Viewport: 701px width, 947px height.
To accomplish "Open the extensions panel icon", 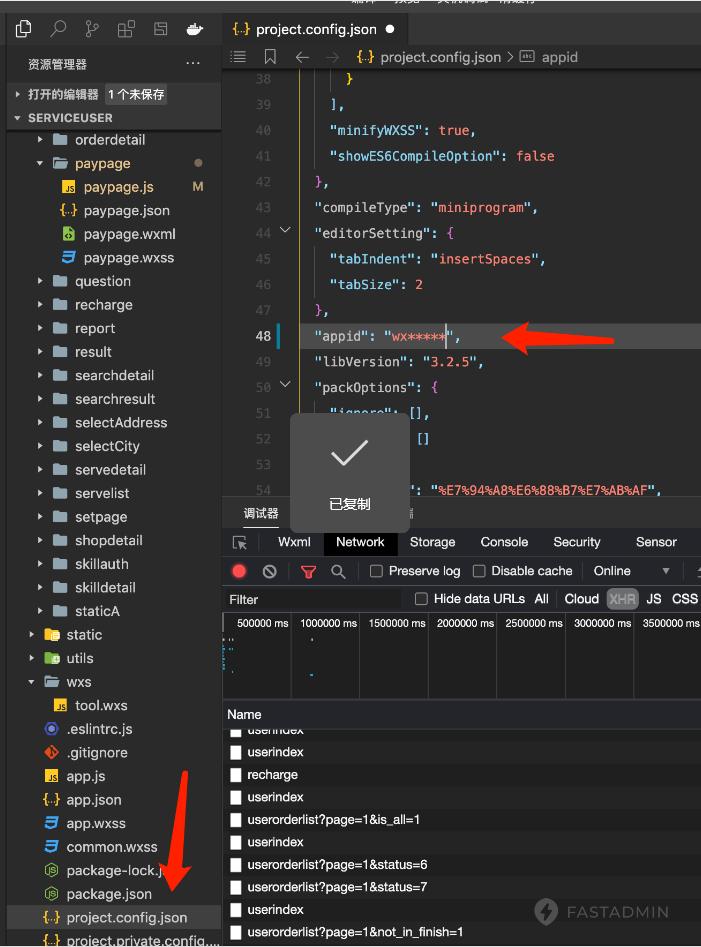I will click(126, 29).
